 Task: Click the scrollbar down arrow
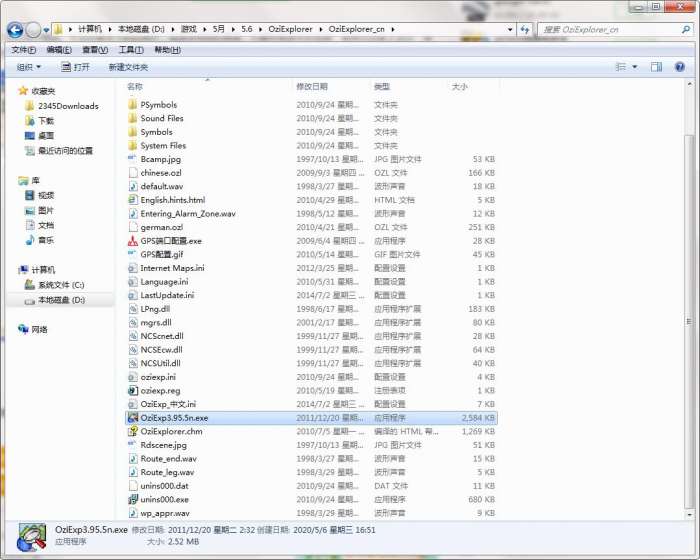point(689,514)
